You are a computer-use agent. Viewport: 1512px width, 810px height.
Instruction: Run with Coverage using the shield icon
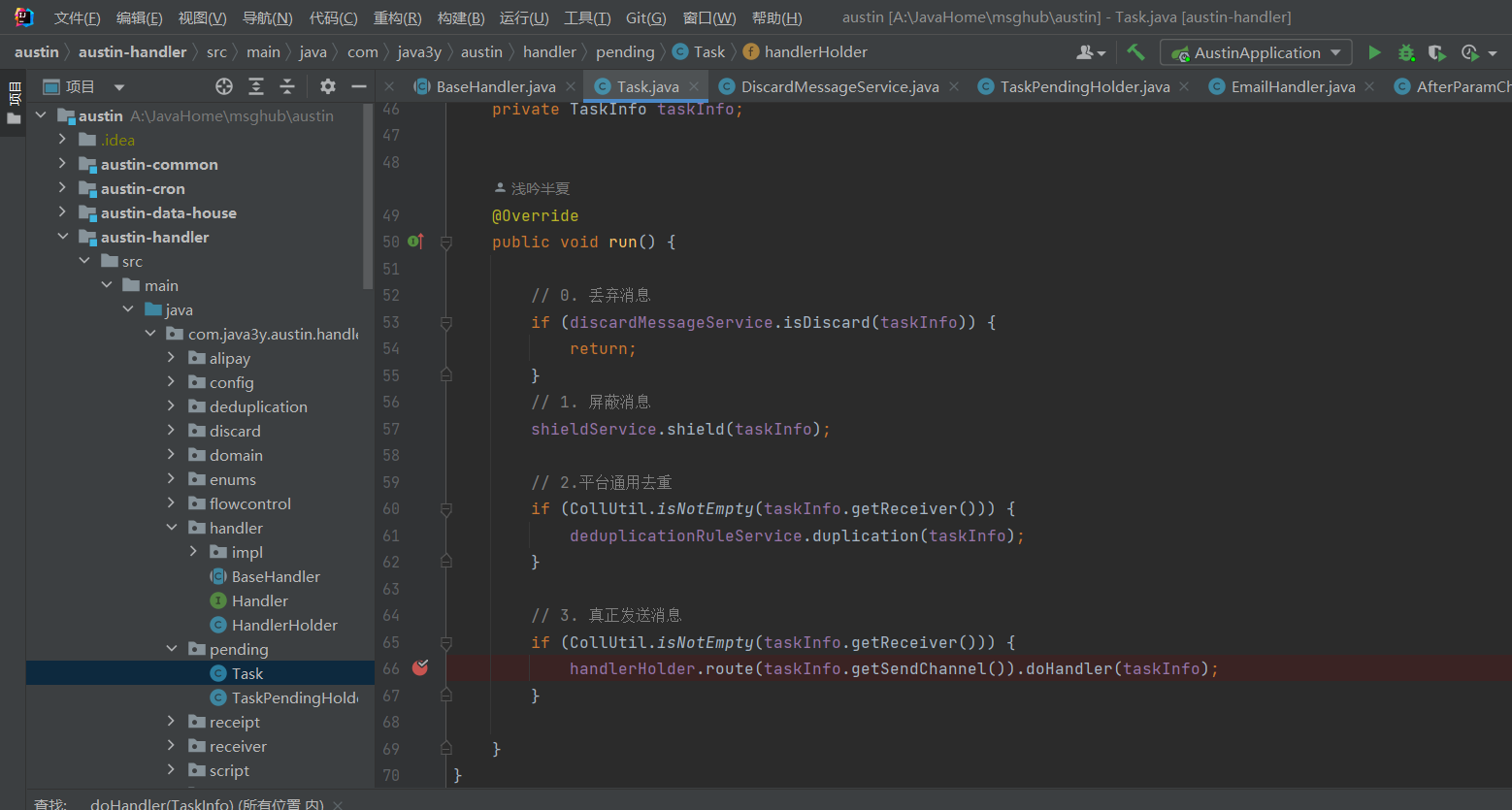click(x=1437, y=52)
